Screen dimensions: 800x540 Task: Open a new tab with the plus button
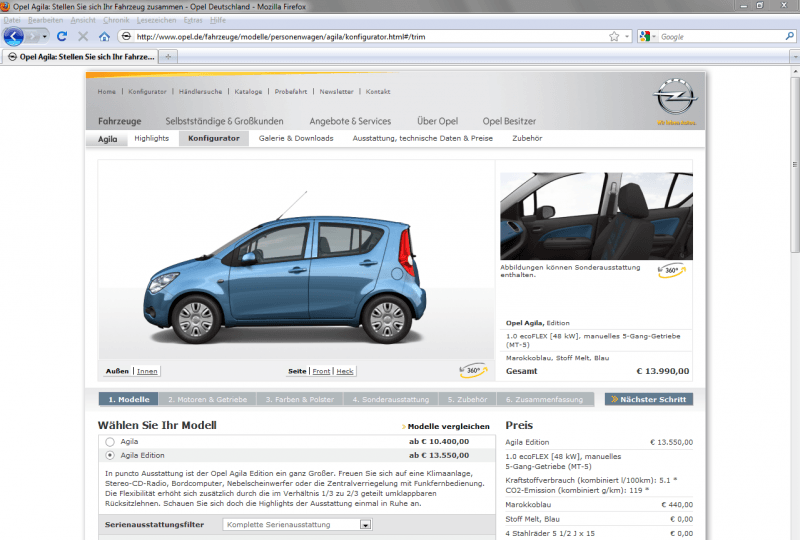coord(168,57)
